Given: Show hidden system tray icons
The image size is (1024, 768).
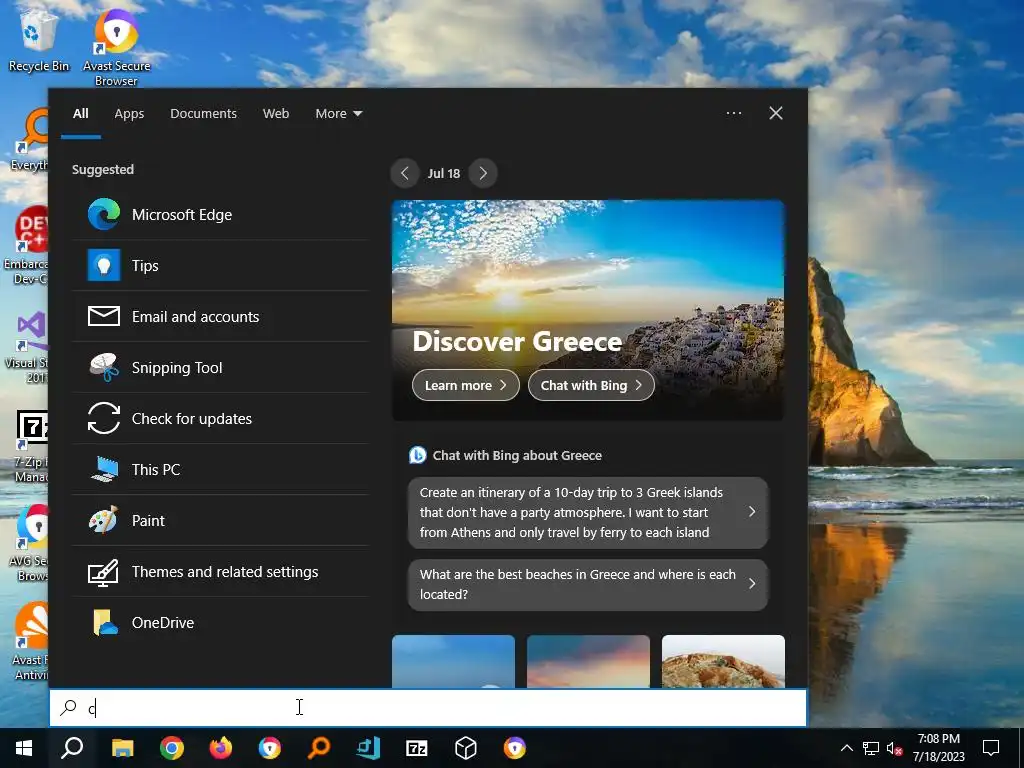Looking at the screenshot, I should 846,748.
